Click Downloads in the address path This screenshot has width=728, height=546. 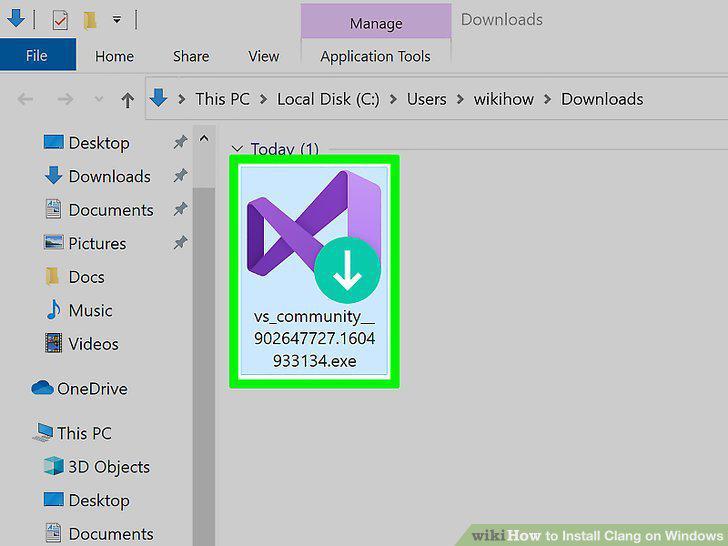click(602, 99)
